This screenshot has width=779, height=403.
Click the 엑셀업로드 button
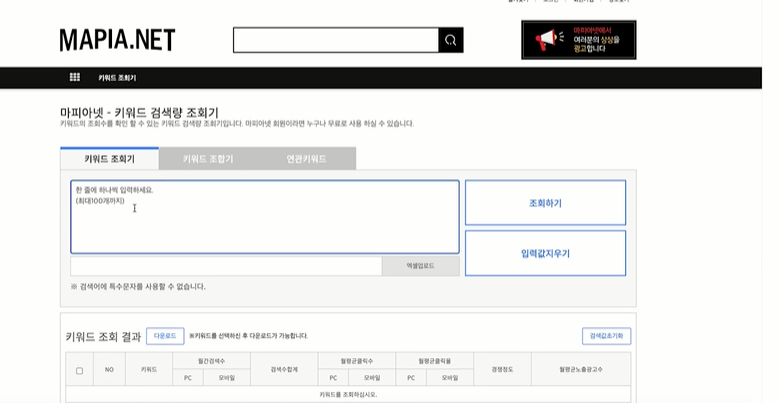click(420, 266)
